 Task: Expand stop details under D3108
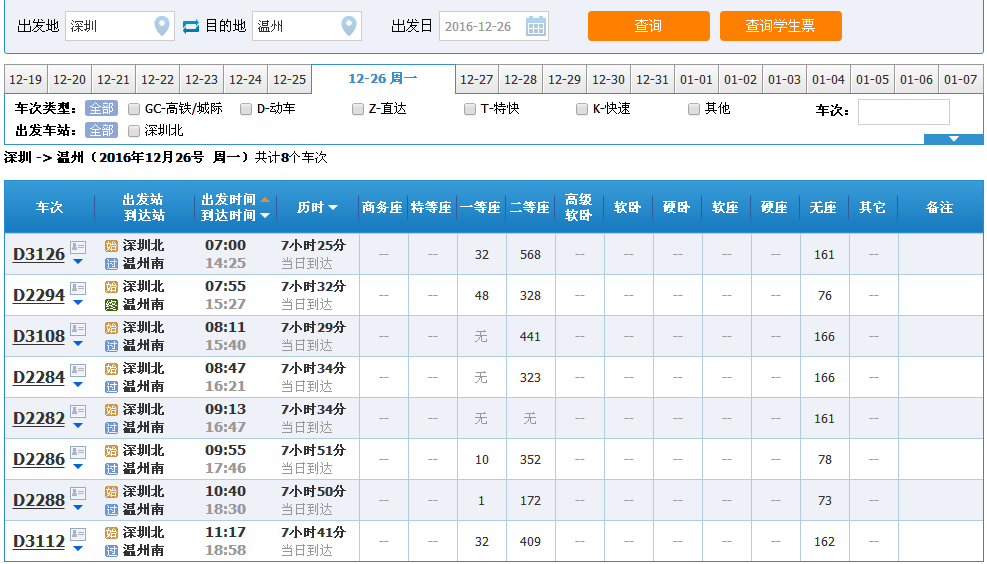77,343
